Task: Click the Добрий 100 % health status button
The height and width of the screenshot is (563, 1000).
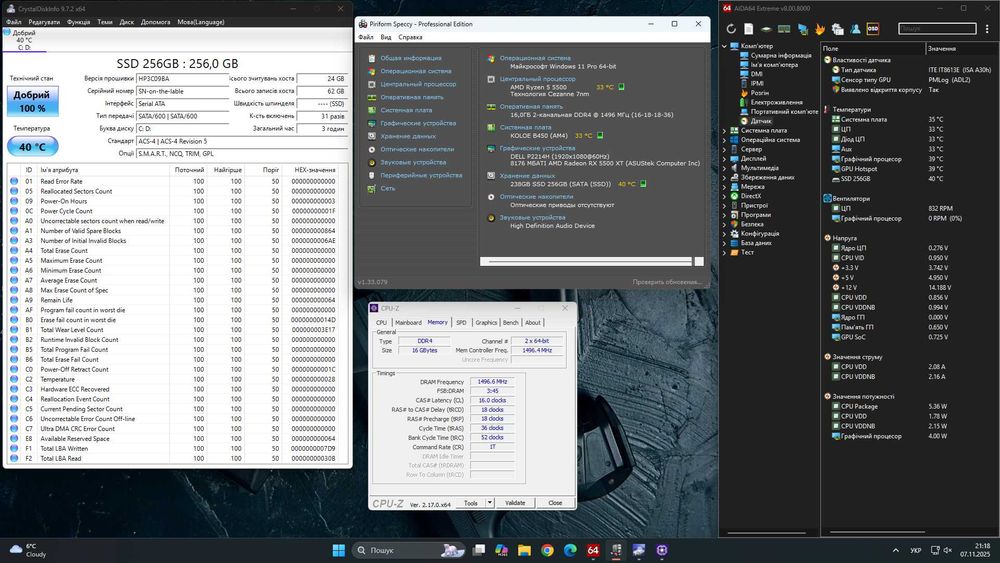Action: [33, 101]
